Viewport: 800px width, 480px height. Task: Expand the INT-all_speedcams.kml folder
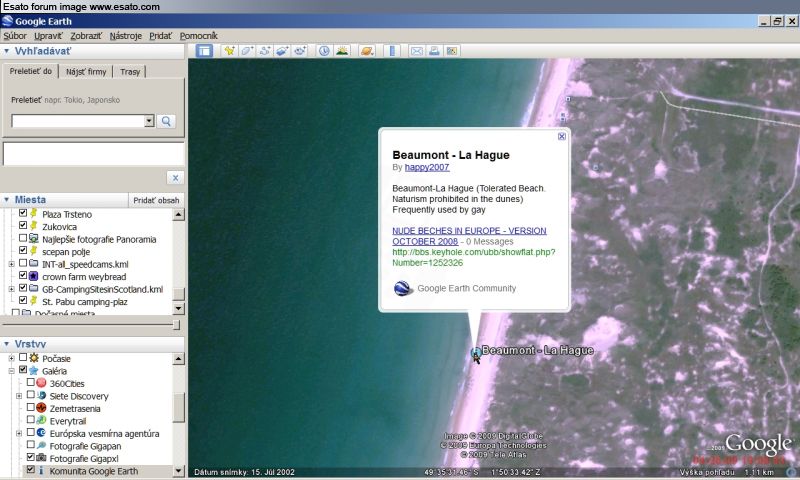11,264
